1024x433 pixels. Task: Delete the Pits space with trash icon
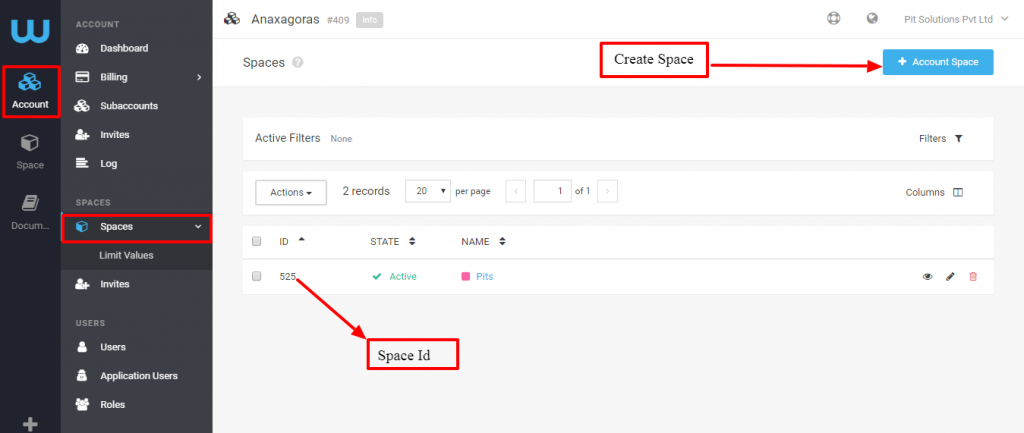[973, 277]
